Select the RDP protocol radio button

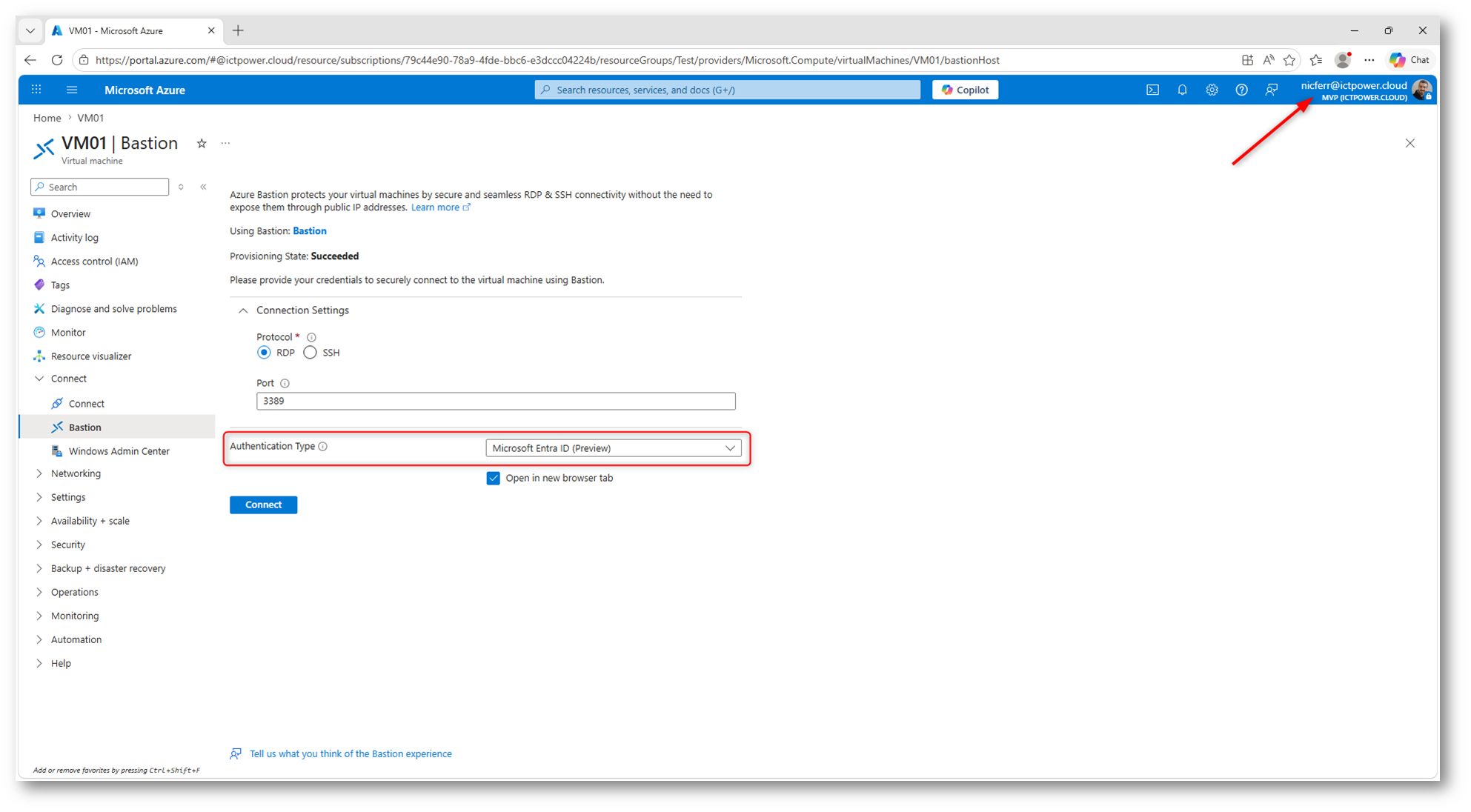pos(264,353)
